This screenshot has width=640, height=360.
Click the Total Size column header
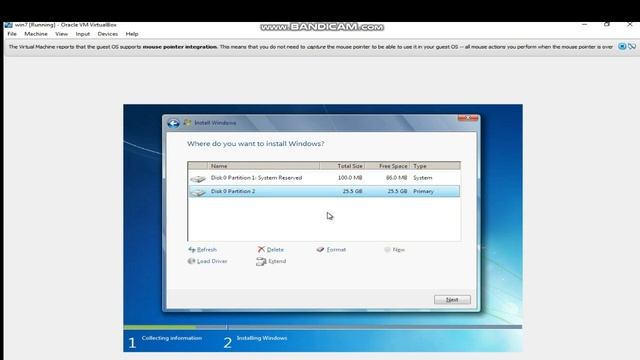point(342,166)
